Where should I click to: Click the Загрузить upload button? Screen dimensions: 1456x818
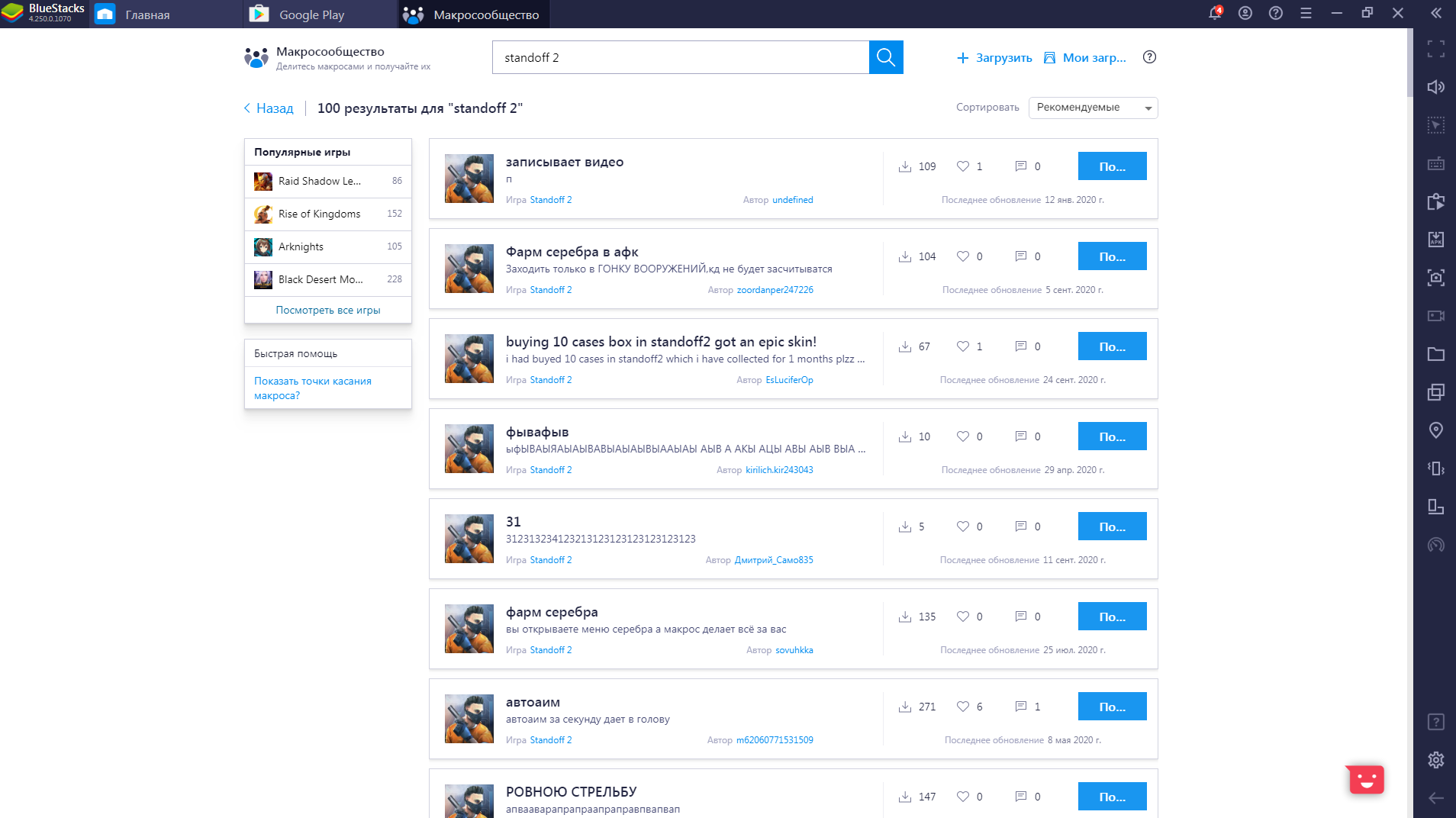click(994, 58)
